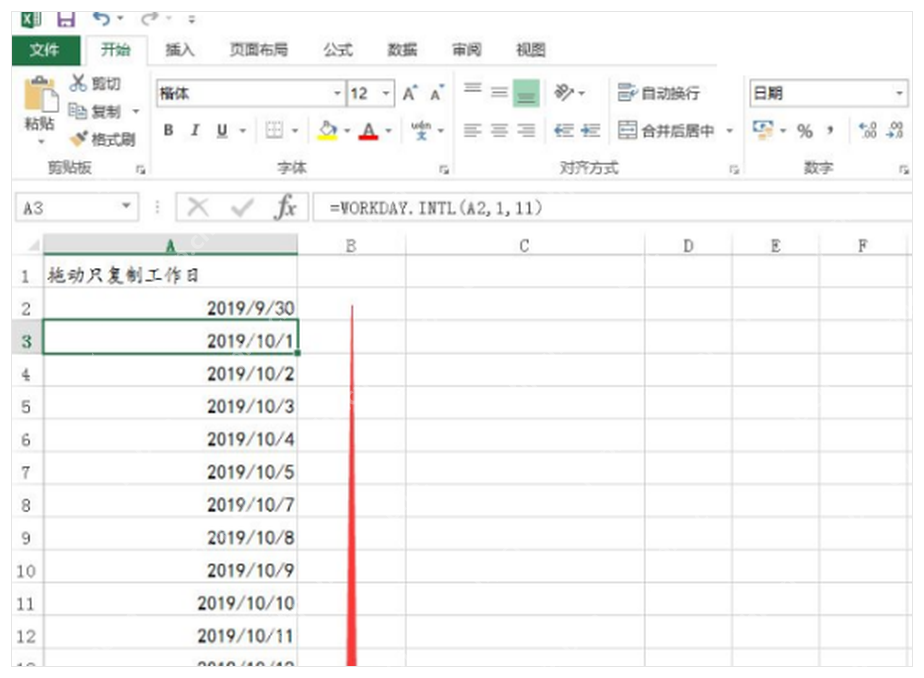Apply percent style format
Image resolution: width=924 pixels, height=678 pixels.
pos(805,131)
